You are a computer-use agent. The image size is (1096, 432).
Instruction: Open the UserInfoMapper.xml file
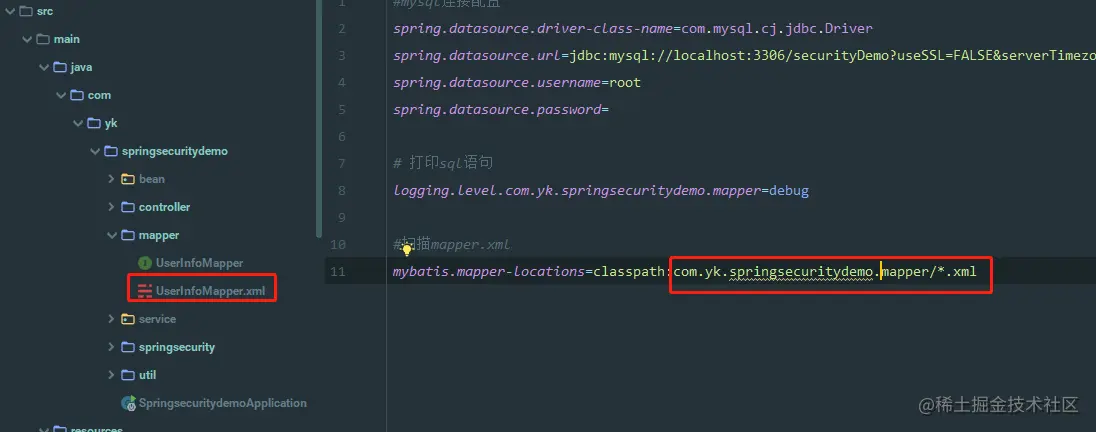(210, 291)
